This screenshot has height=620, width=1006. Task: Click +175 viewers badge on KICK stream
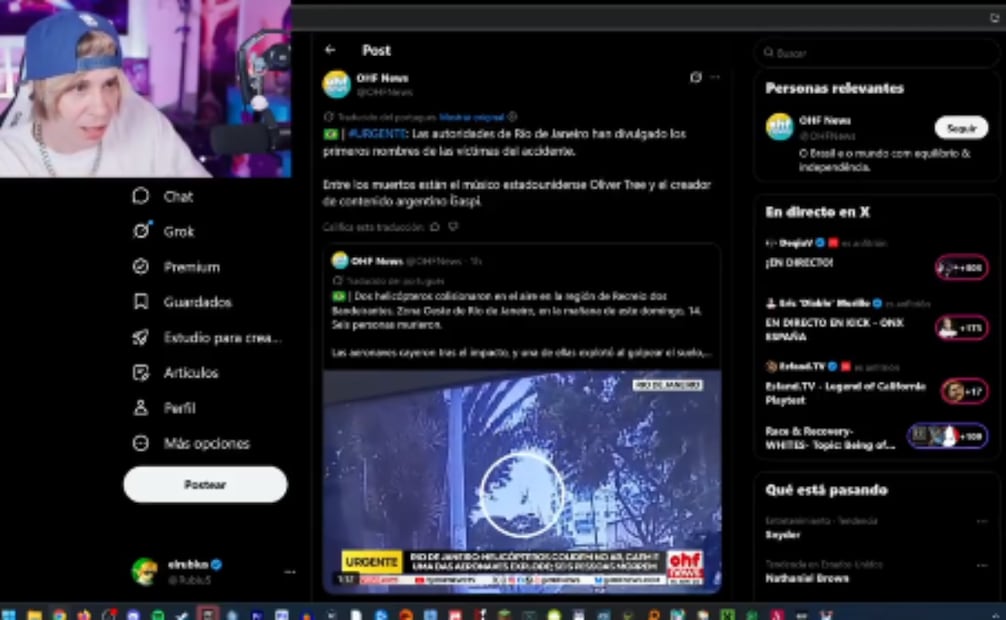961,328
